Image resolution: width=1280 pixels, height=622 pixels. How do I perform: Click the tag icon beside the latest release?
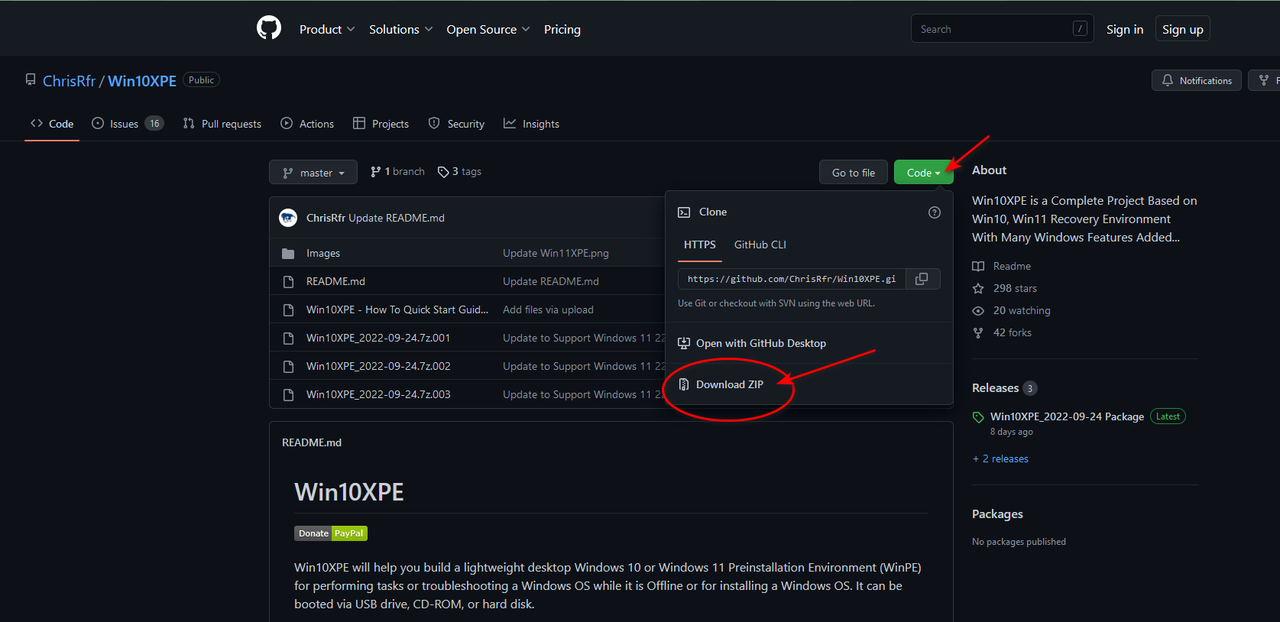978,416
